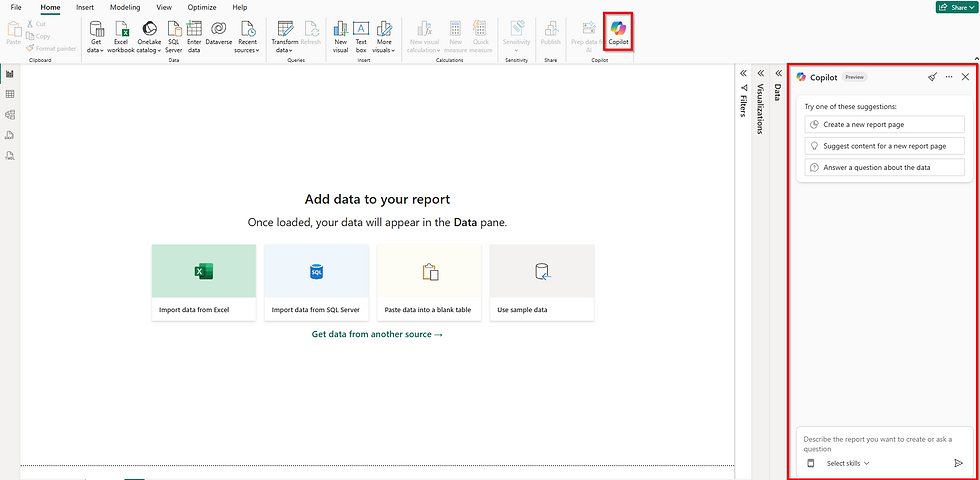The width and height of the screenshot is (980, 480).
Task: Open the Select skills dropdown in Copilot
Action: [x=848, y=463]
